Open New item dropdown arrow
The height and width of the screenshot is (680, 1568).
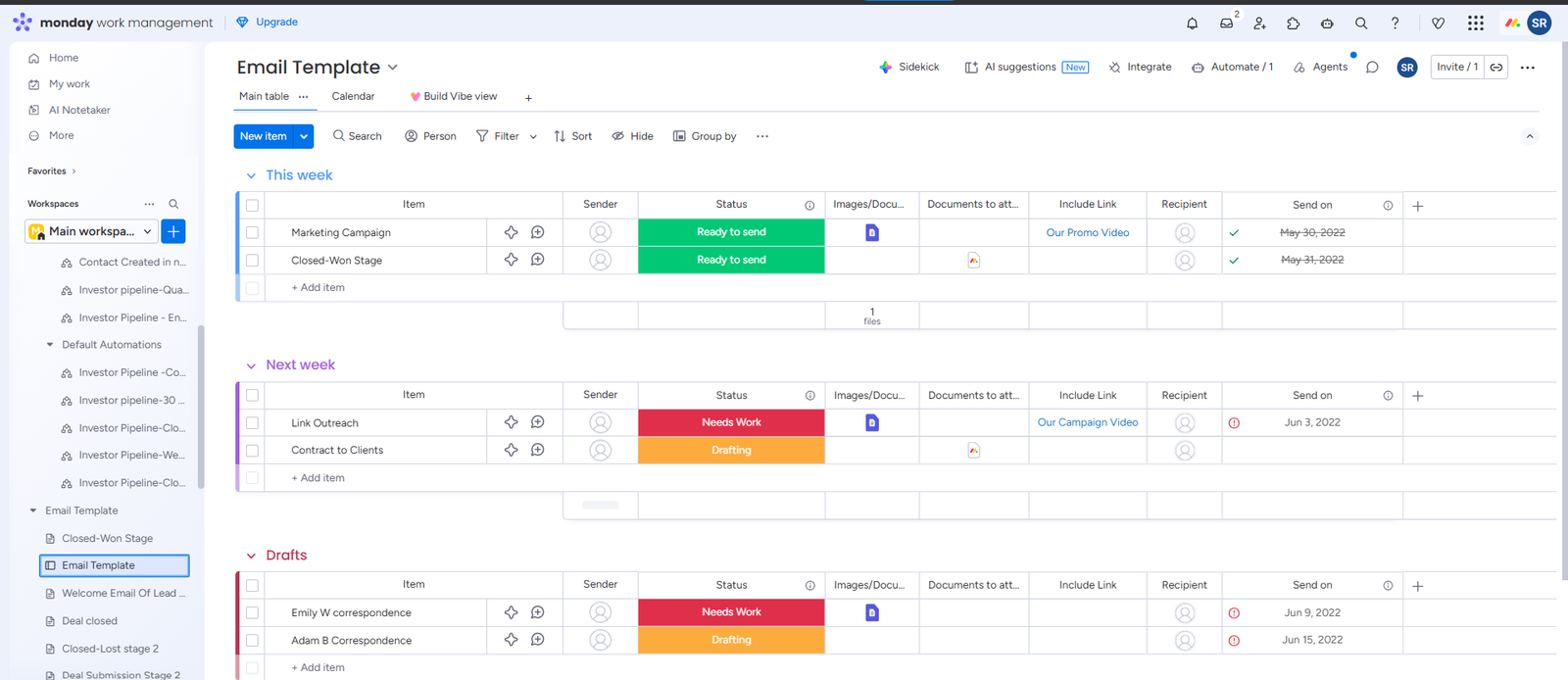(304, 136)
